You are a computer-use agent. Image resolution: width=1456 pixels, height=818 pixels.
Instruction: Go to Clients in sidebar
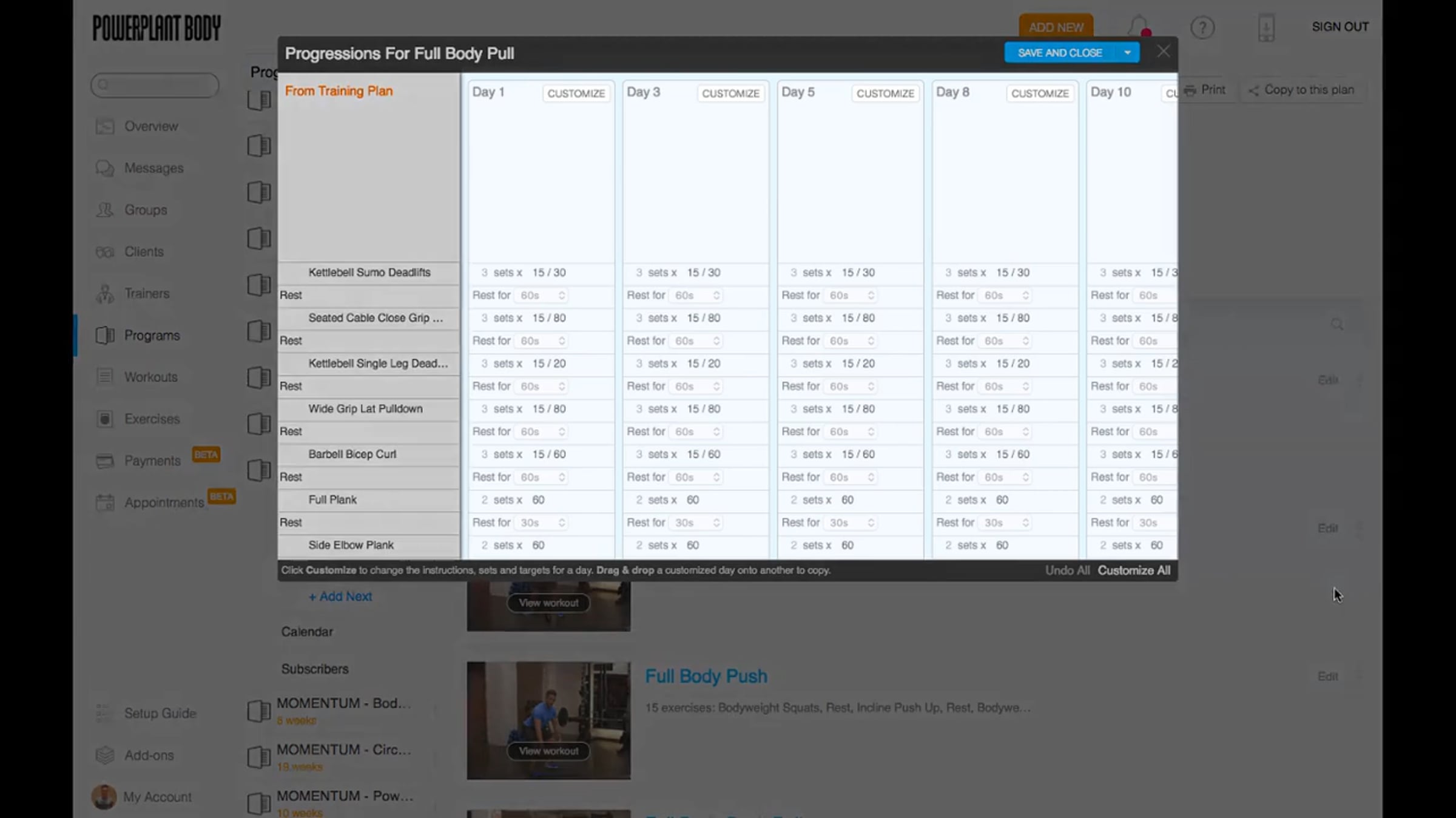click(x=144, y=251)
